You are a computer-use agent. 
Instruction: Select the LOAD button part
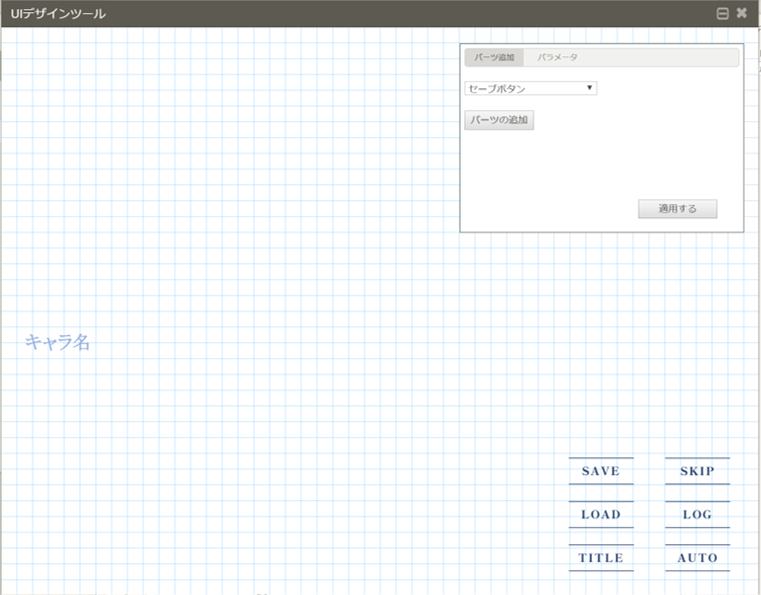pyautogui.click(x=601, y=514)
